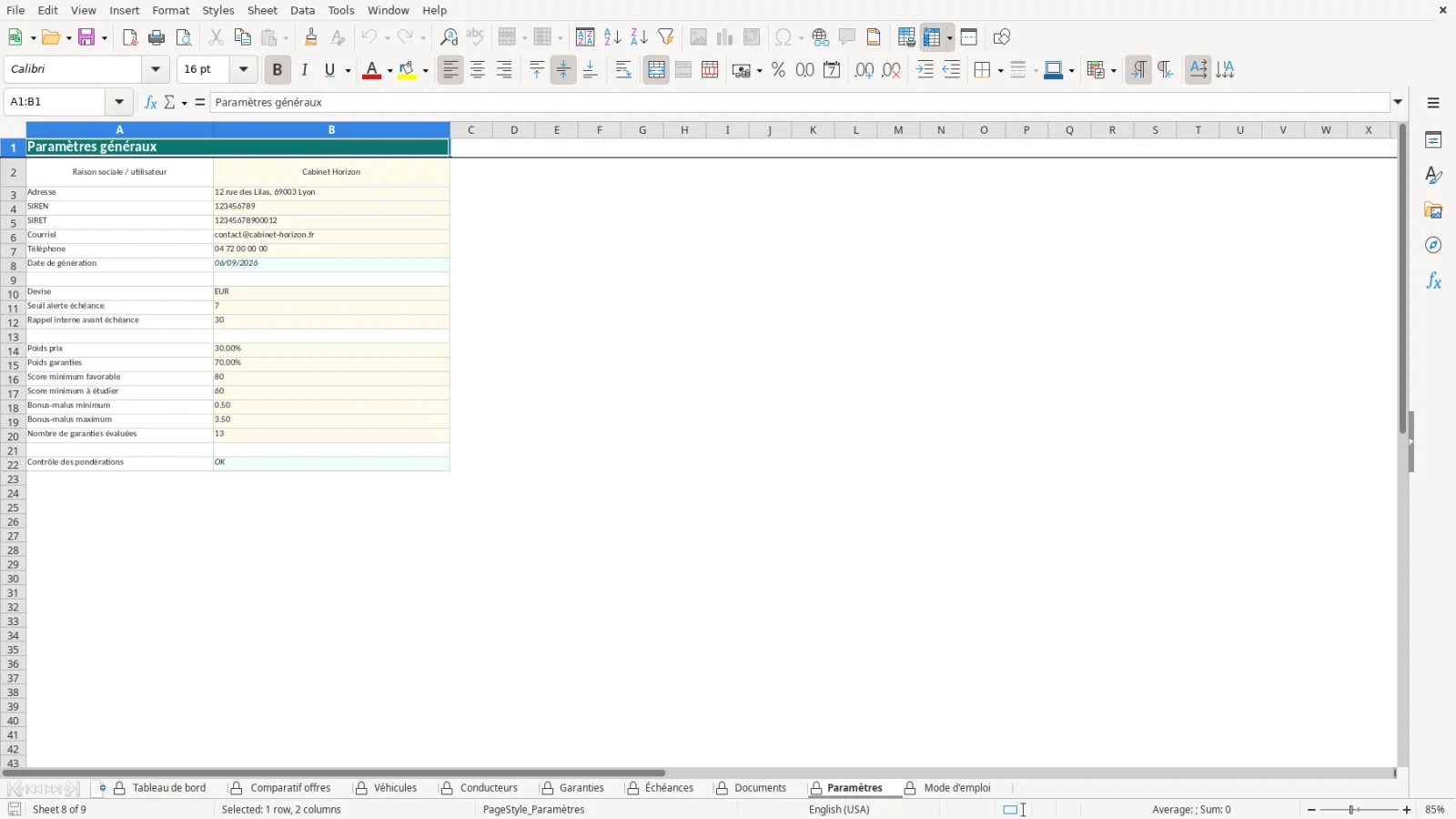Screen dimensions: 1456x819
Task: Export directly as PDF
Action: (x=129, y=37)
